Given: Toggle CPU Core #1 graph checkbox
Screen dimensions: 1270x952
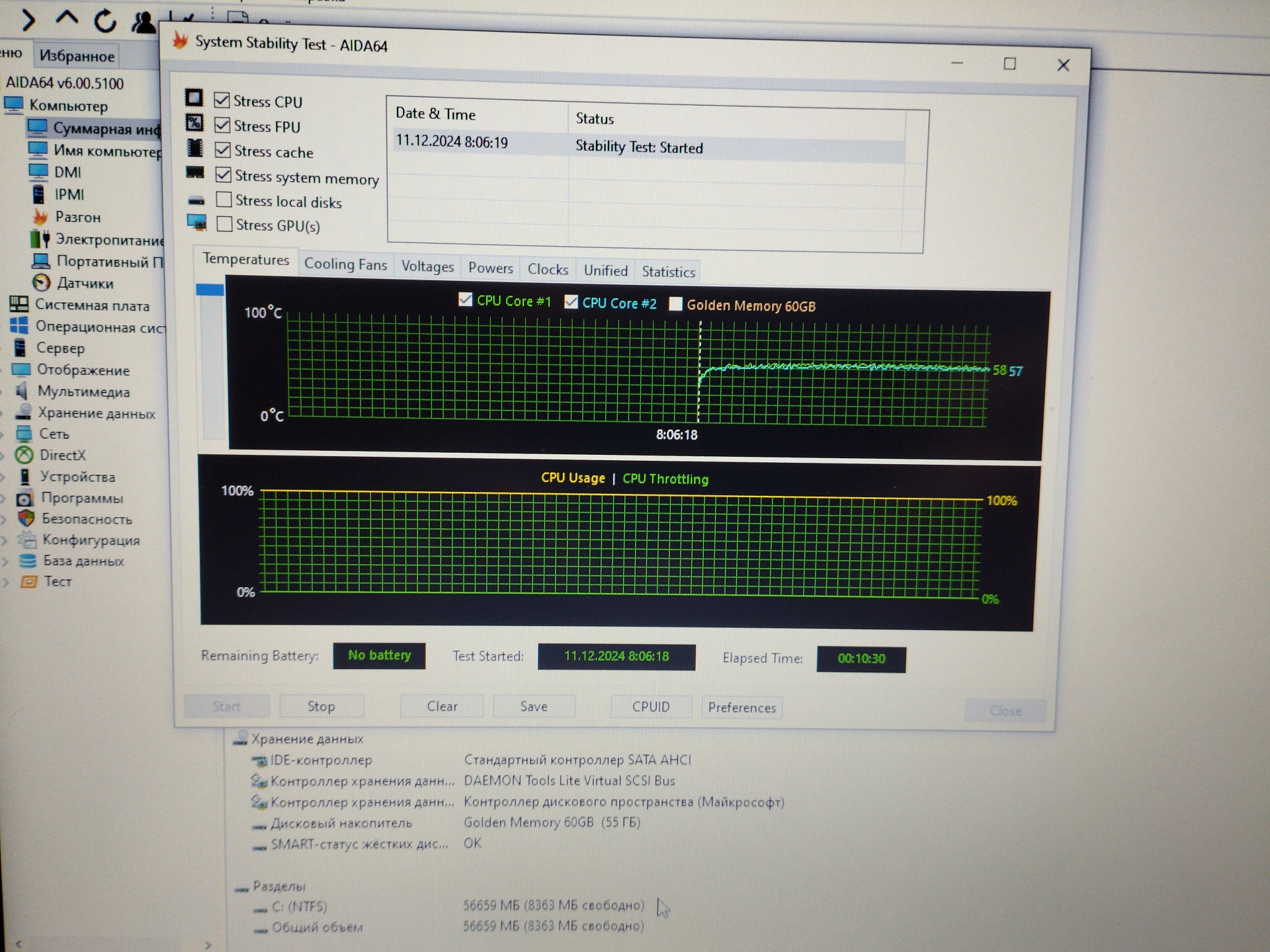Looking at the screenshot, I should [466, 299].
